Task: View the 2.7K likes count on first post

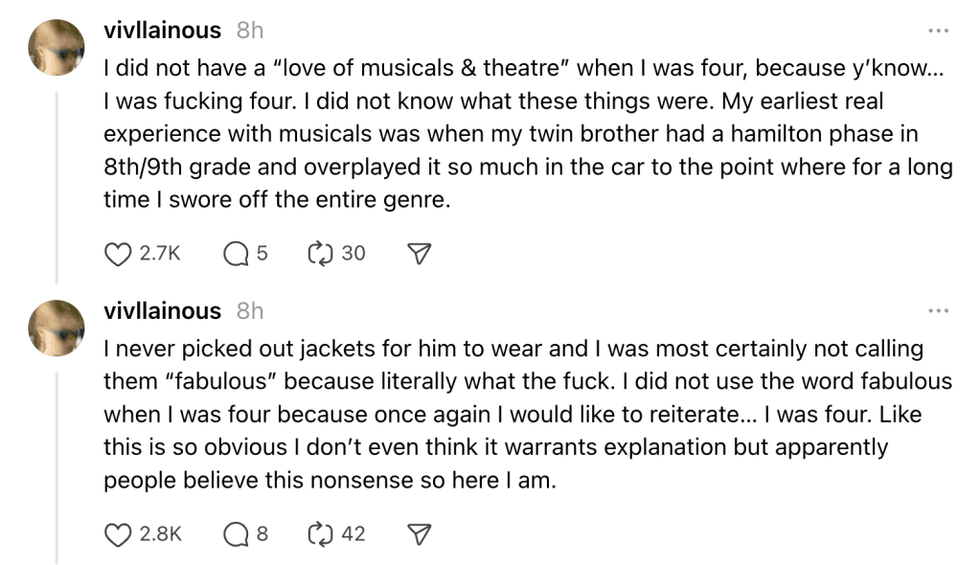Action: click(x=160, y=254)
